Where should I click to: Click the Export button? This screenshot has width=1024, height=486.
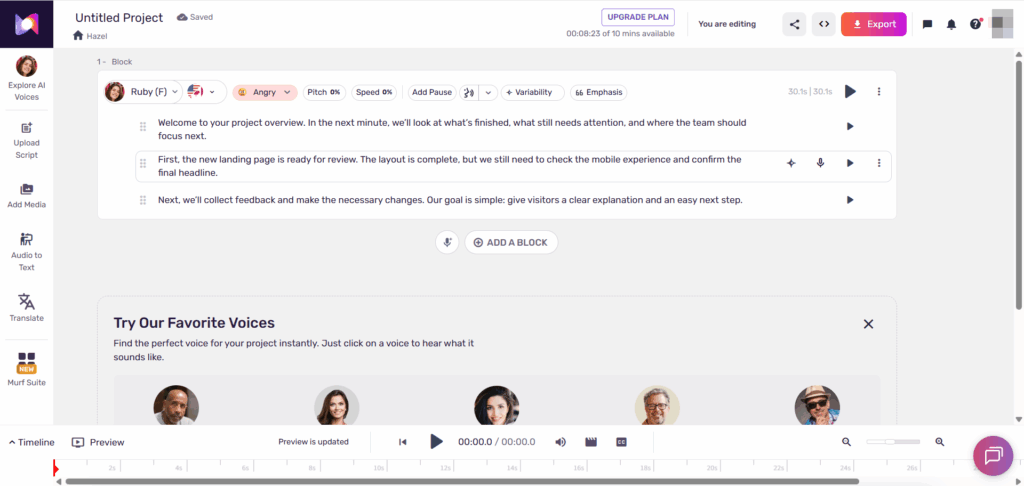point(874,24)
